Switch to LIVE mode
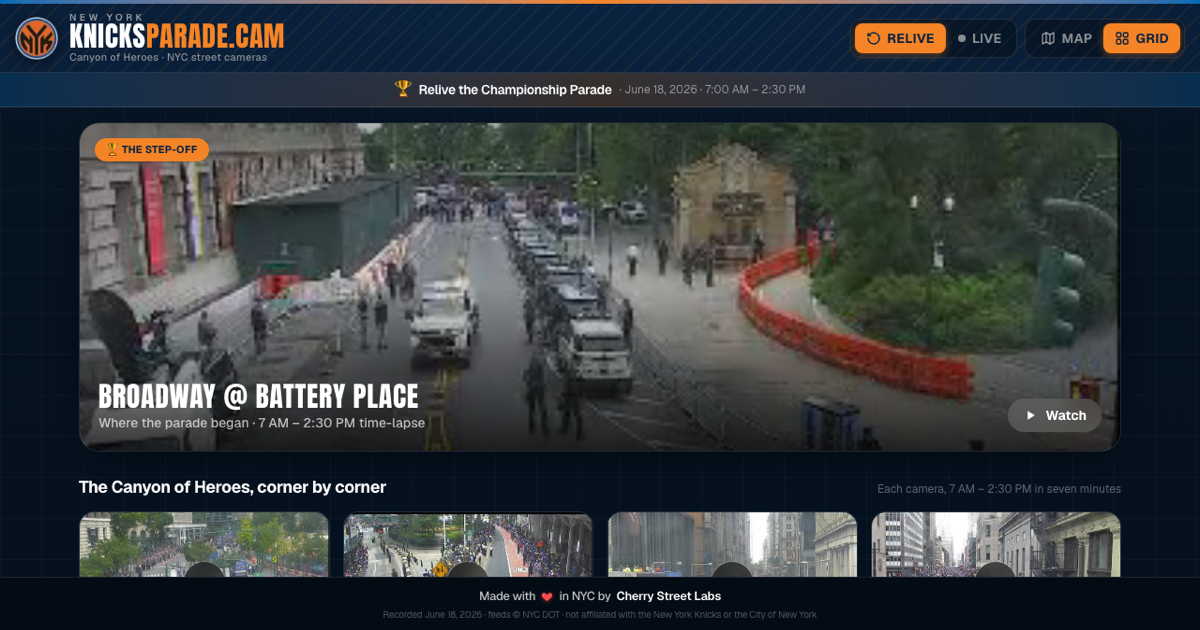Viewport: 1200px width, 630px height. click(x=979, y=38)
